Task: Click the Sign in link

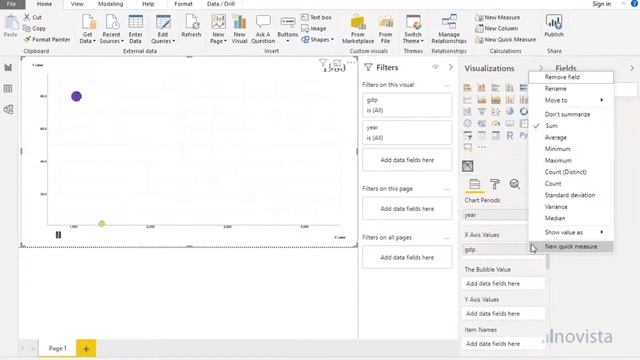Action: click(602, 4)
